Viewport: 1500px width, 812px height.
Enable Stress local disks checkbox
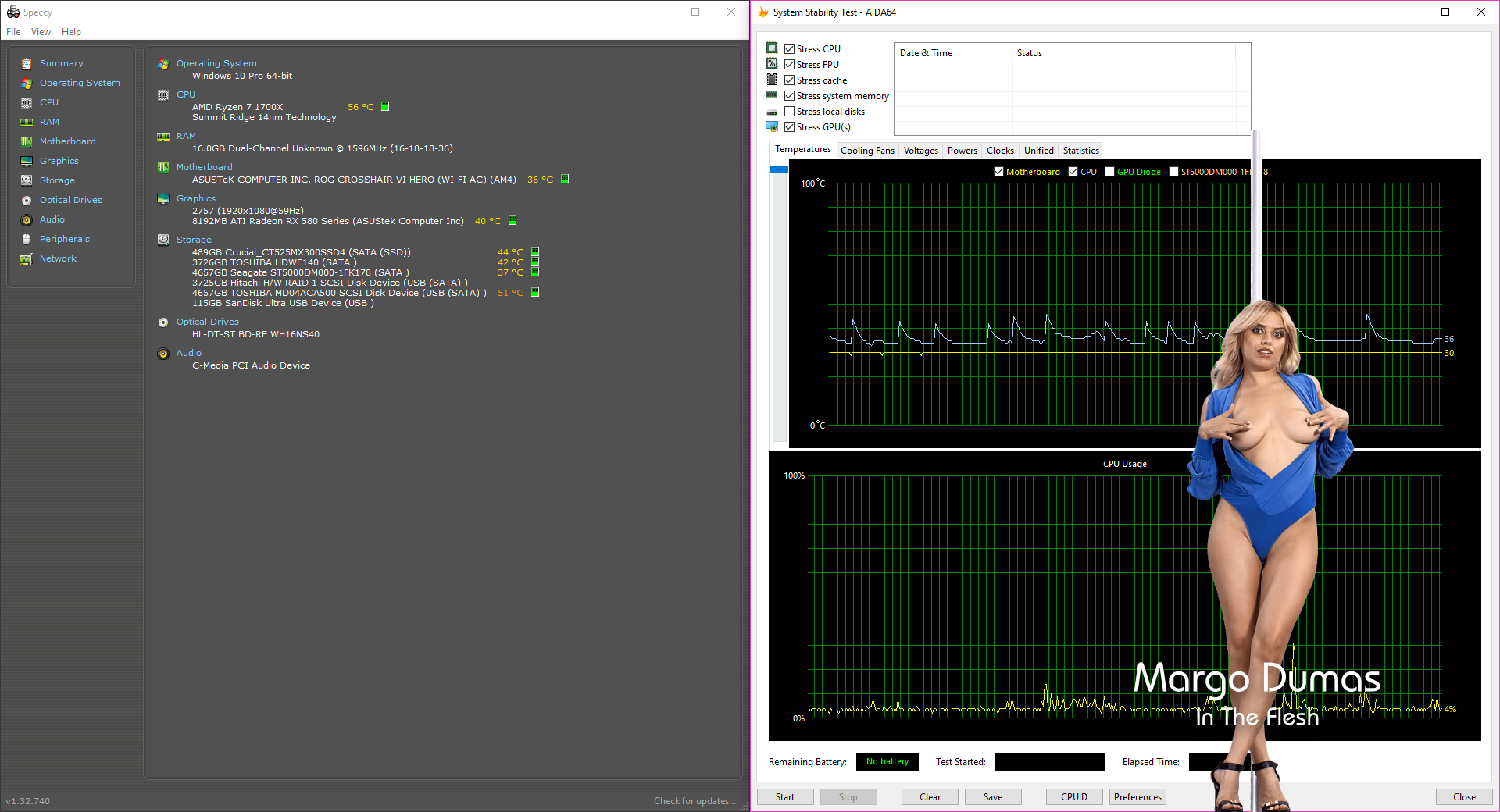point(789,112)
